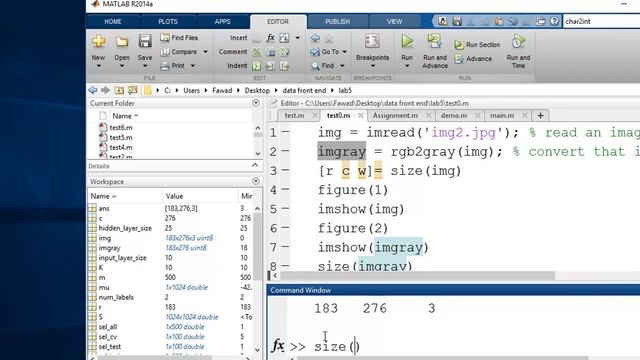Open the New dropdown arrow
This screenshot has height=360, width=640.
98,66
